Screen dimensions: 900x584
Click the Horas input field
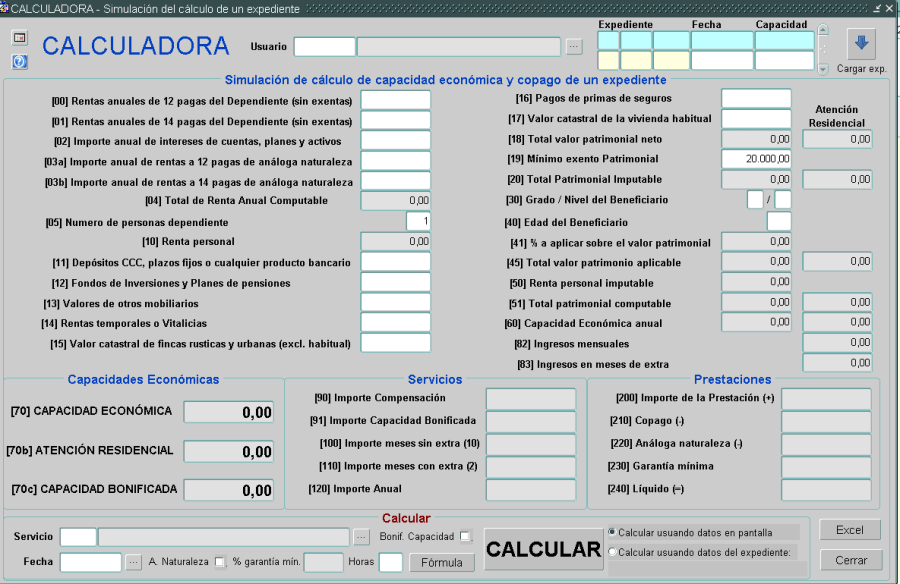point(391,562)
